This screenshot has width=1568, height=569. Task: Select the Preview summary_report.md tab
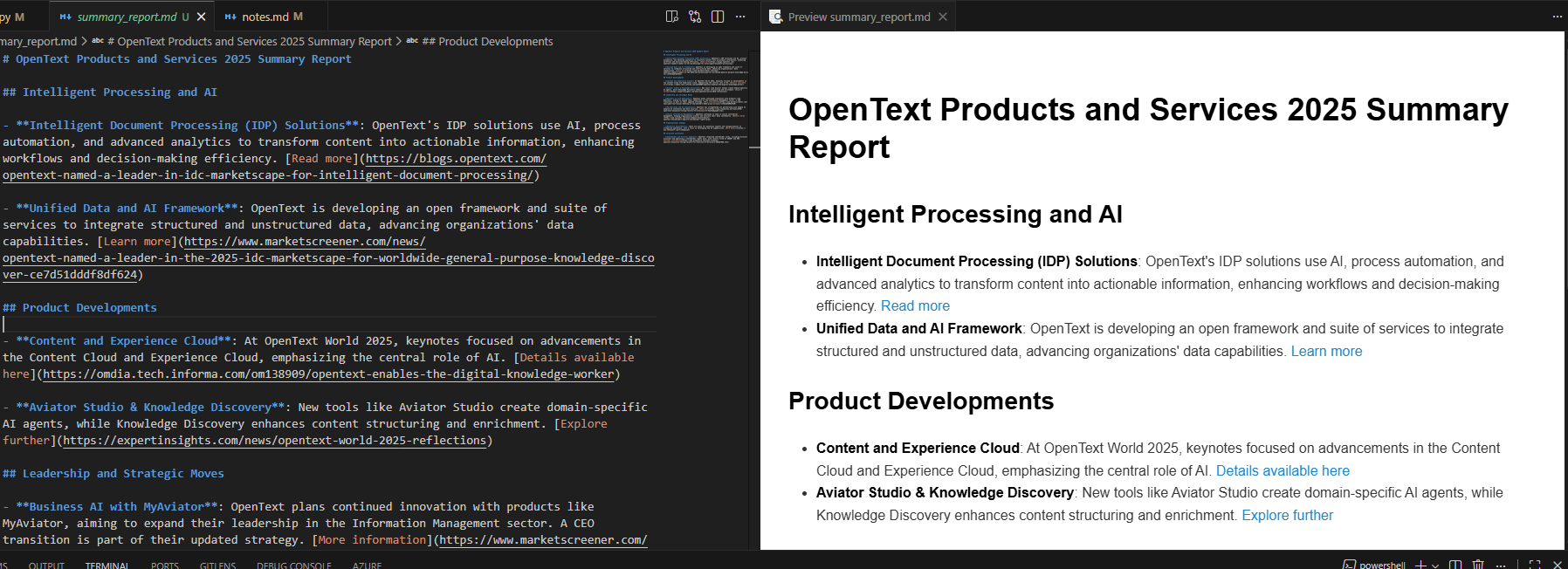point(859,17)
